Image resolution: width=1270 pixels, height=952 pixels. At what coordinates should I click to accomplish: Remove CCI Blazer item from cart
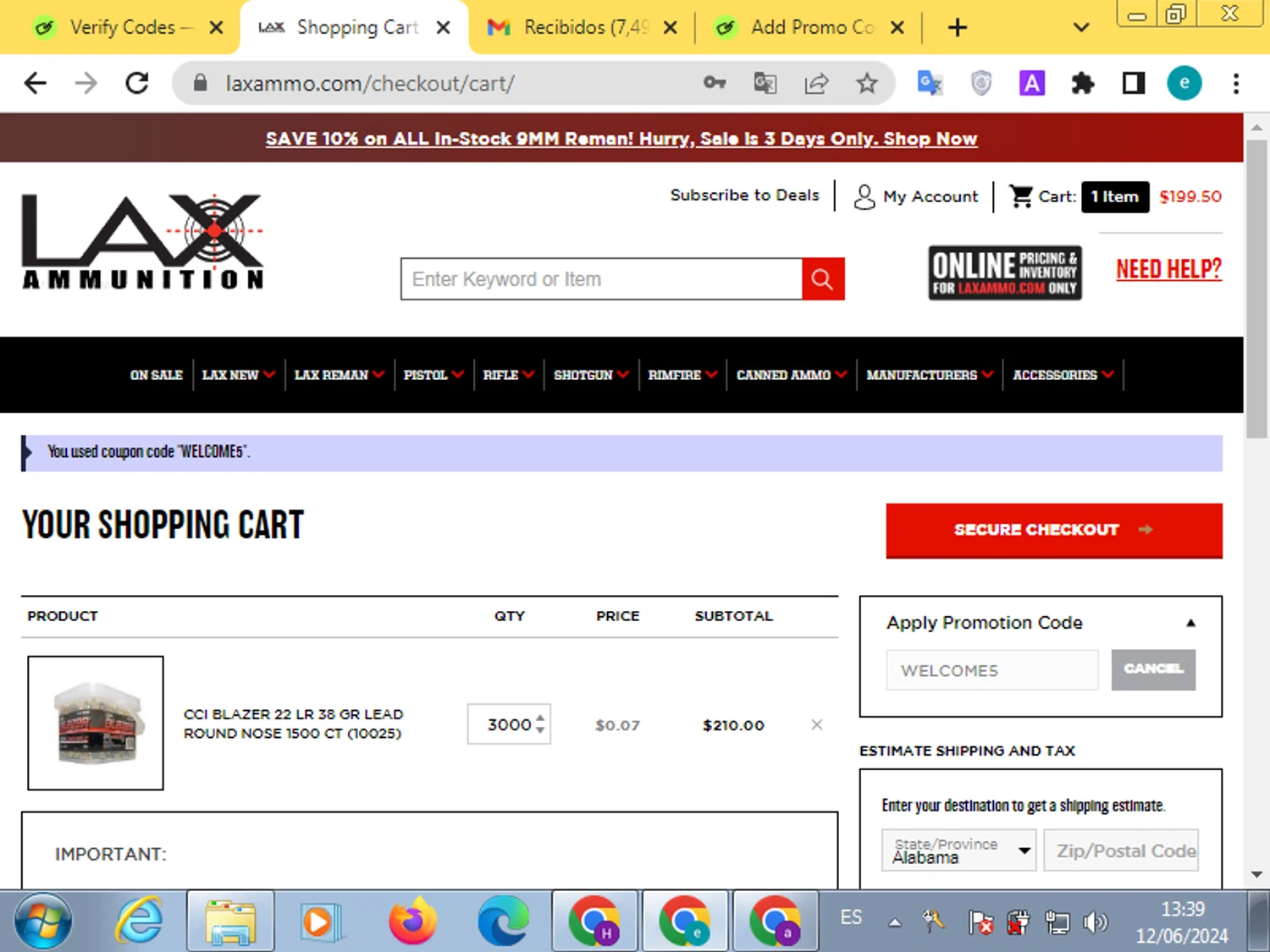pyautogui.click(x=816, y=724)
